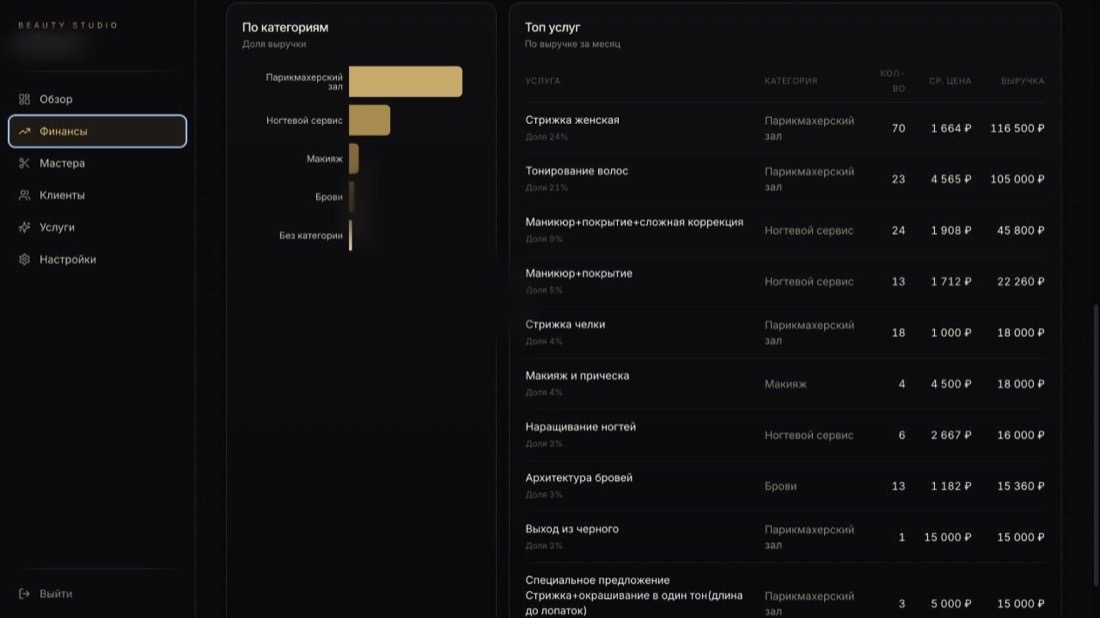Click the 22 260 ₽ revenue value
The image size is (1100, 618).
pos(1020,282)
